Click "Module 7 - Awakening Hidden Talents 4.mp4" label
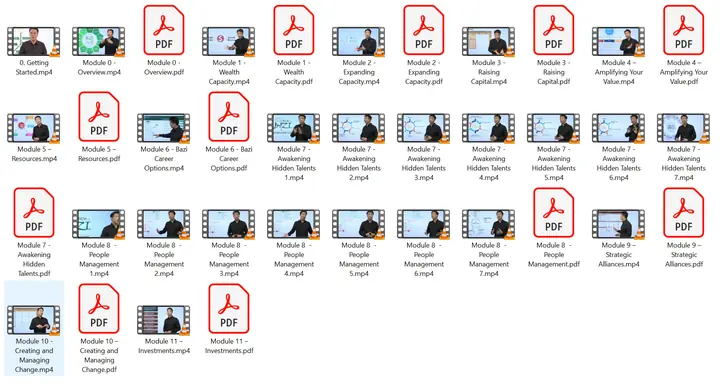 point(489,164)
